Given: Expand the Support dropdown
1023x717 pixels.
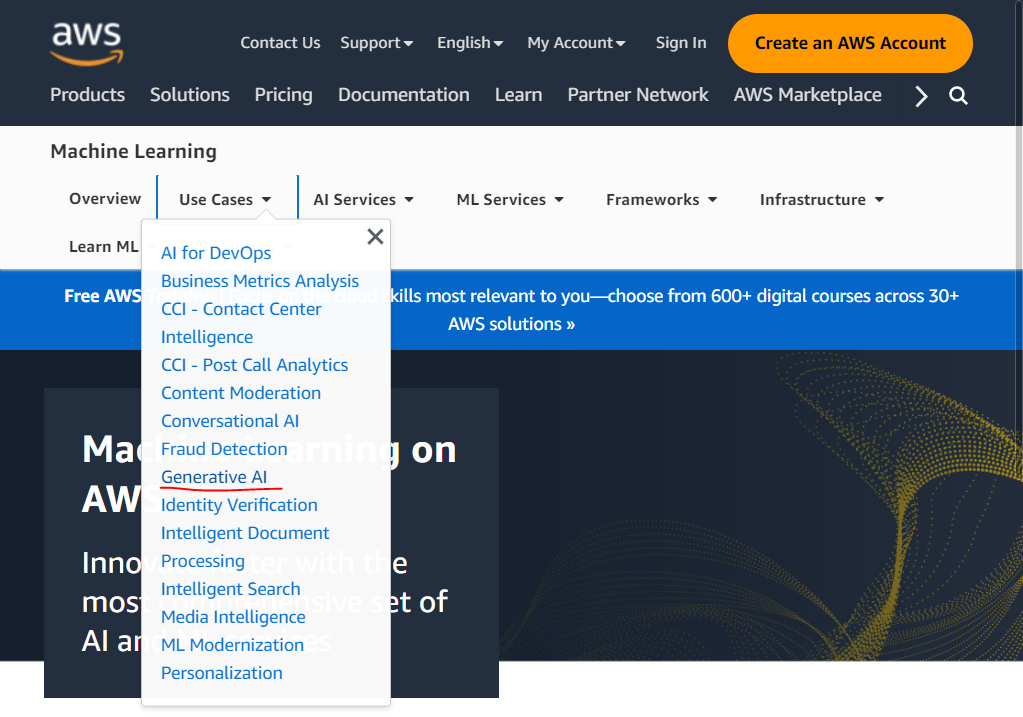Looking at the screenshot, I should pyautogui.click(x=376, y=43).
